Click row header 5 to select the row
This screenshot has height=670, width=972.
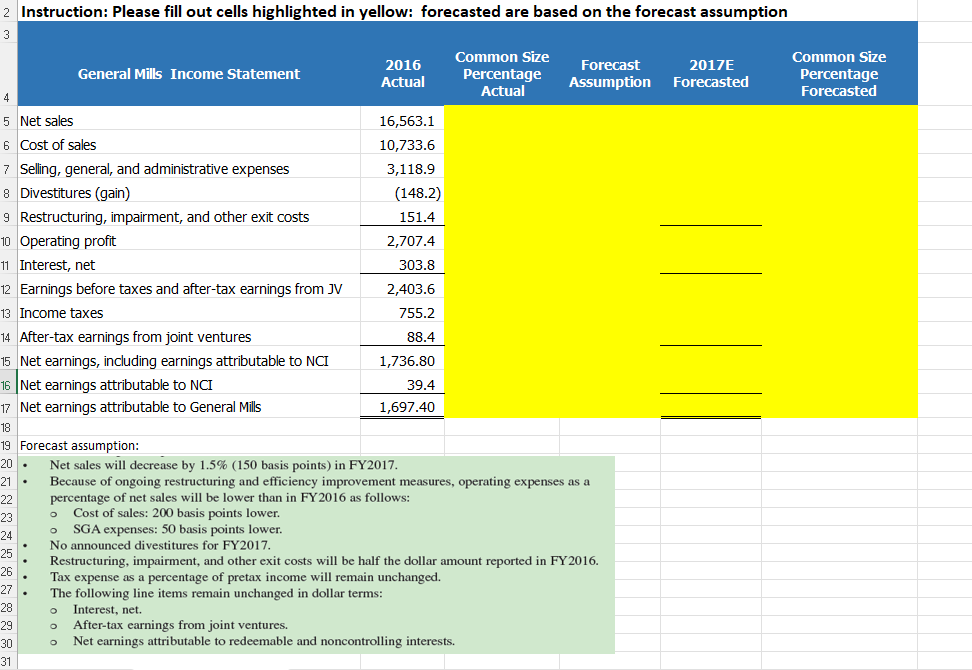click(9, 120)
